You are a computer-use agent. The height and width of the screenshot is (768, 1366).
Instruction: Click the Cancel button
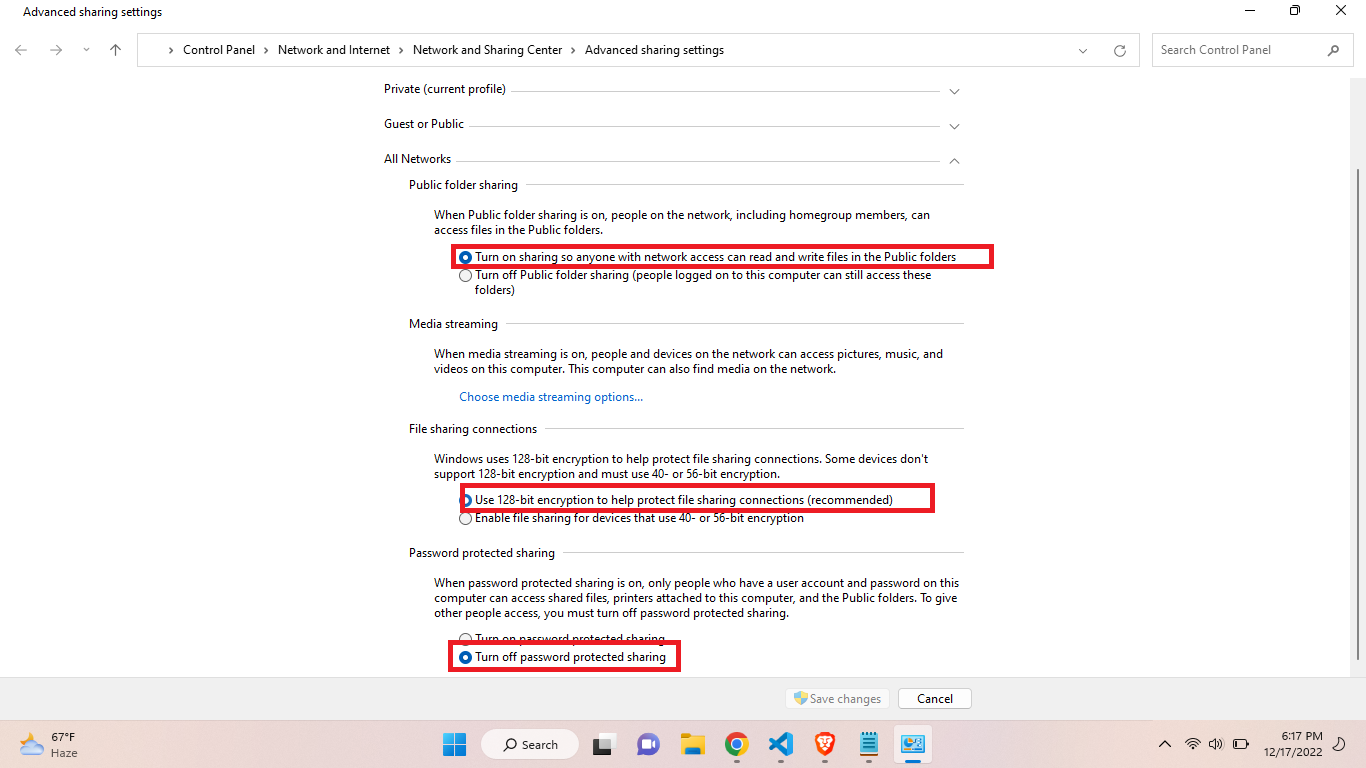935,699
